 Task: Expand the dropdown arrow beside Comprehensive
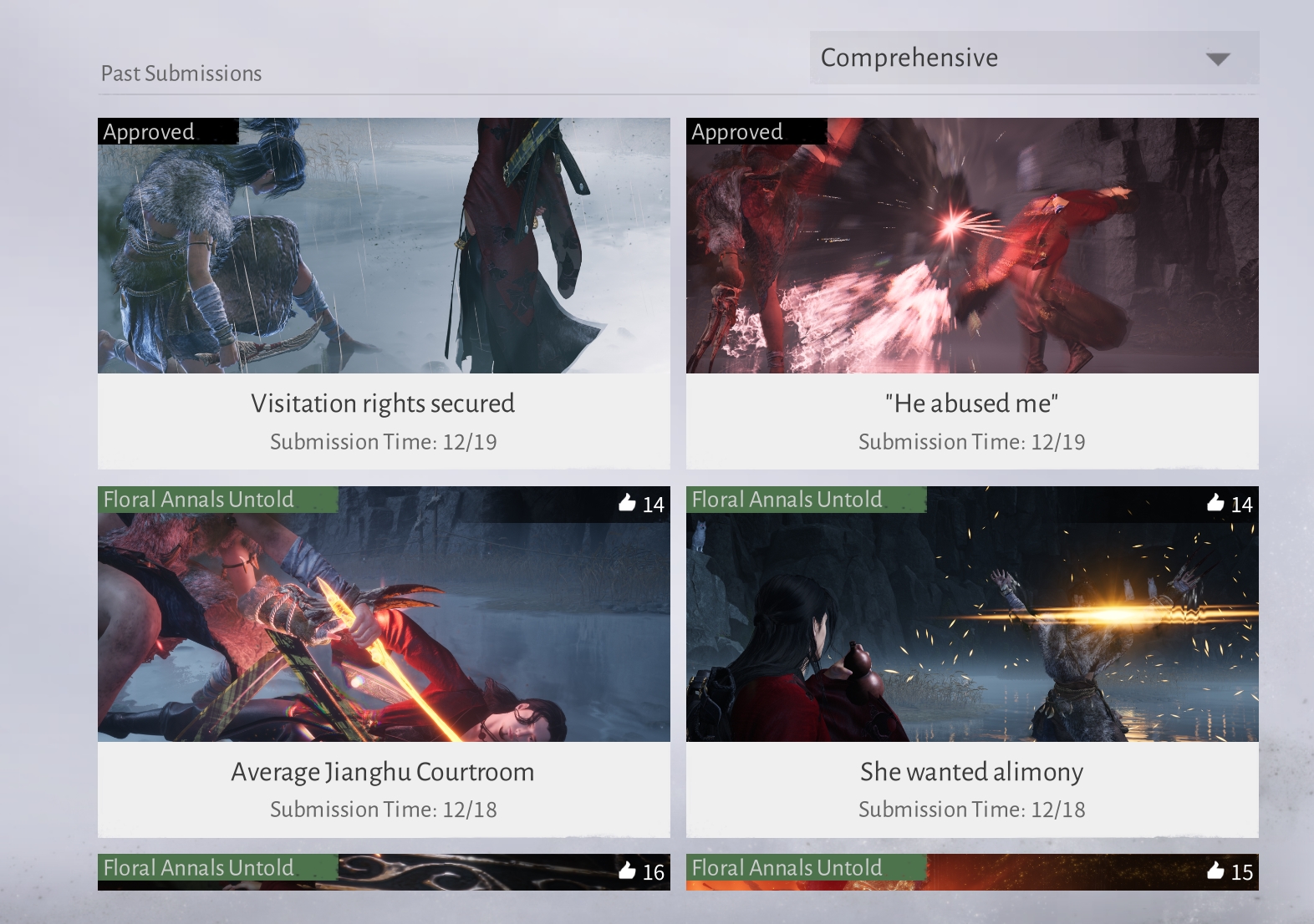[1218, 58]
